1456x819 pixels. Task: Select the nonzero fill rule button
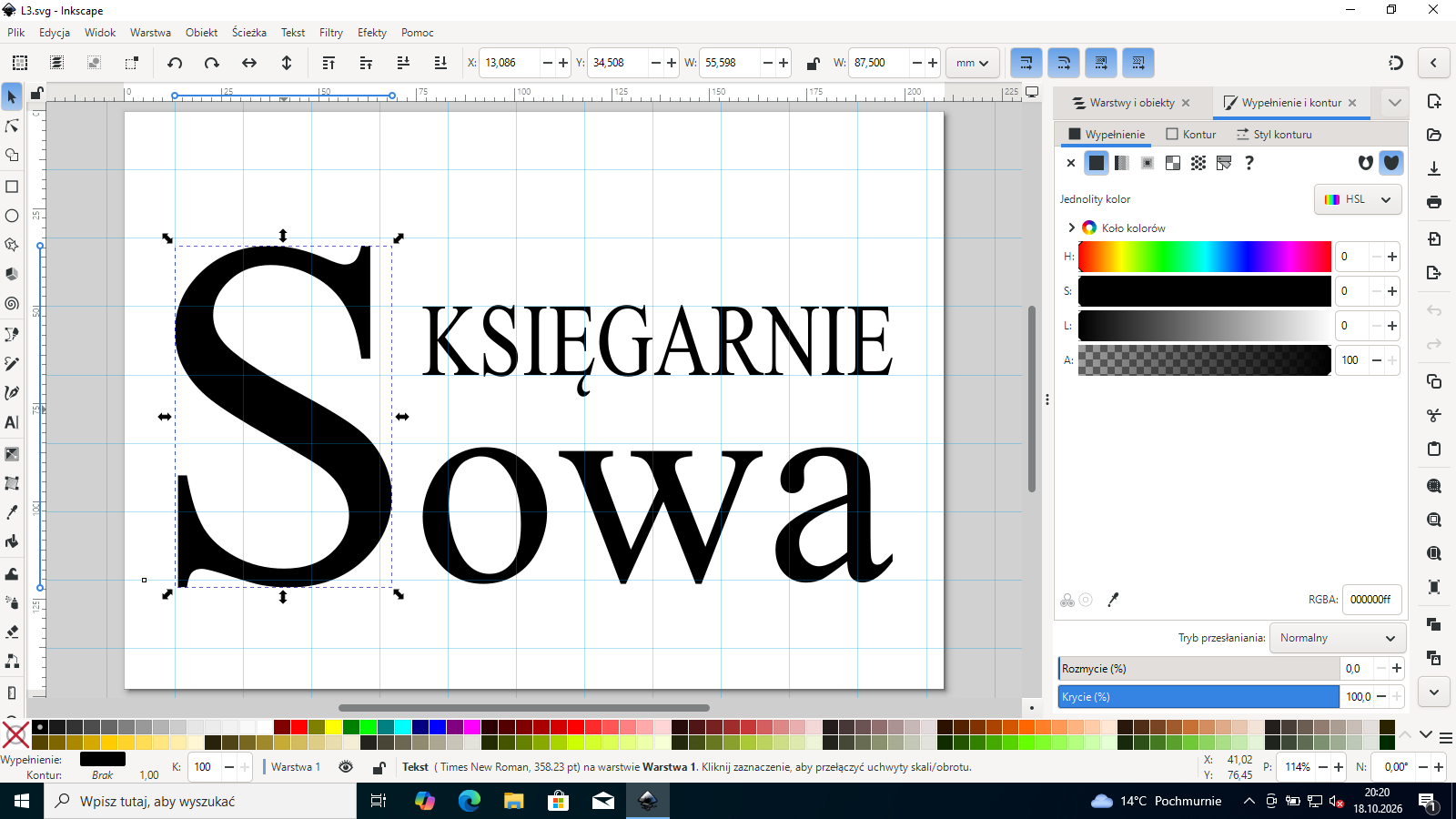(1391, 163)
